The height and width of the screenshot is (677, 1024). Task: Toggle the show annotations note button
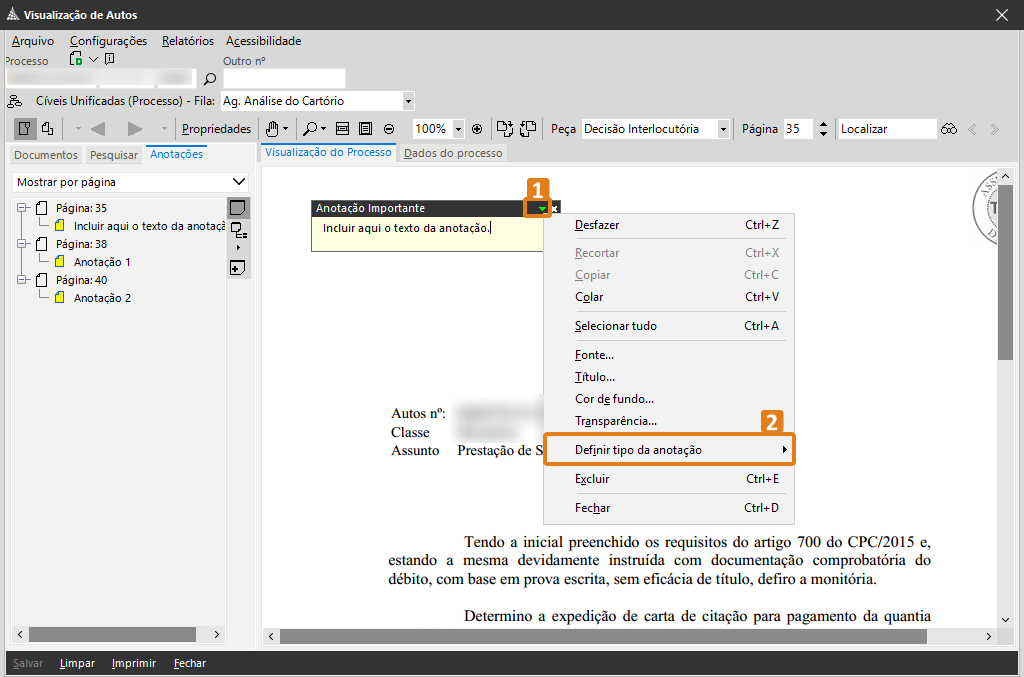(x=237, y=208)
